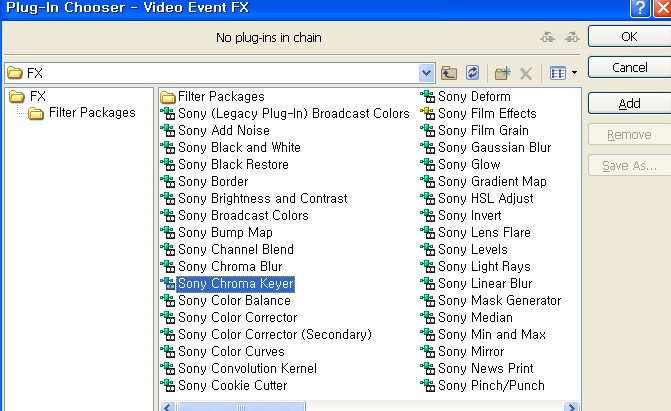
Task: Choose Sony Invert entry
Action: point(469,215)
